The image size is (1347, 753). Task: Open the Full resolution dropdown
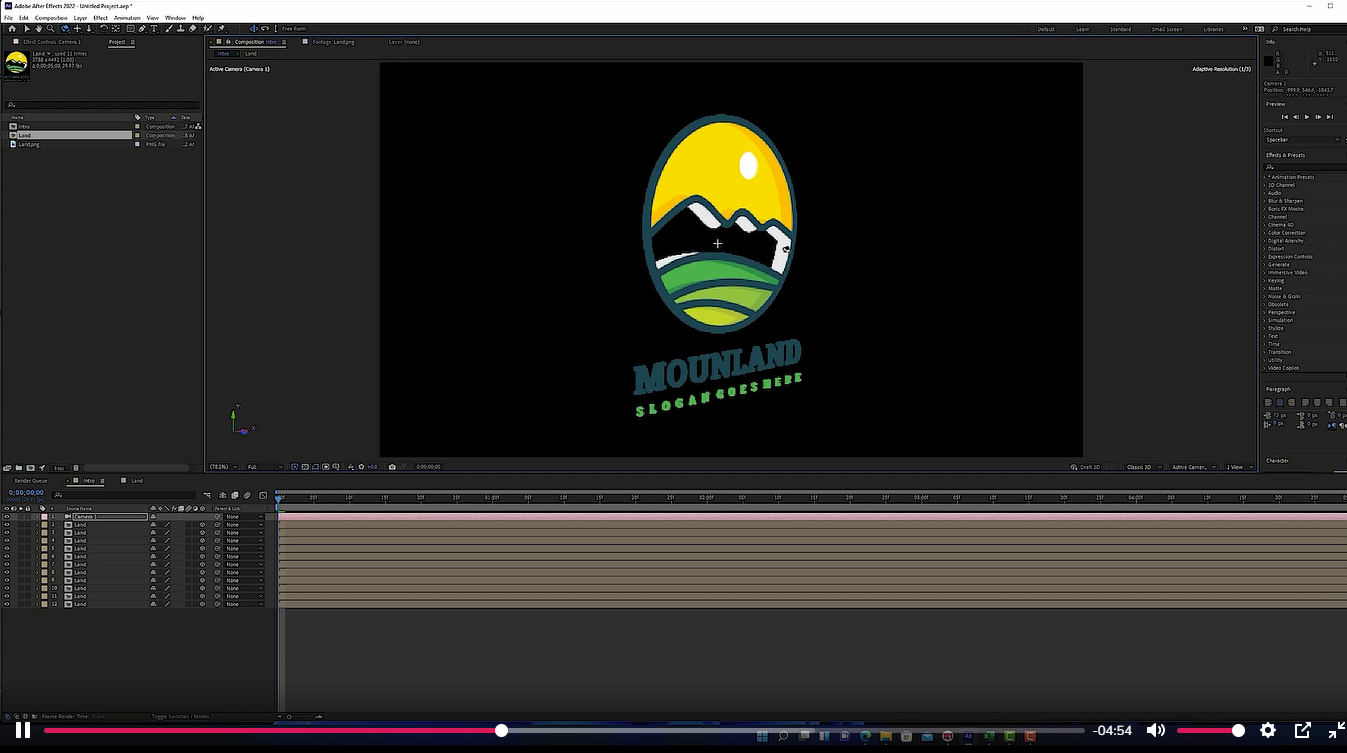256,467
